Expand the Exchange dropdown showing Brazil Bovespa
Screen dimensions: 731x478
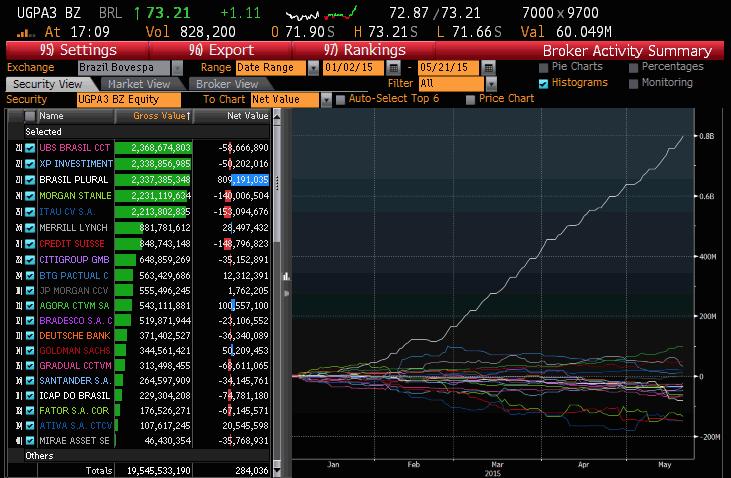pos(178,67)
